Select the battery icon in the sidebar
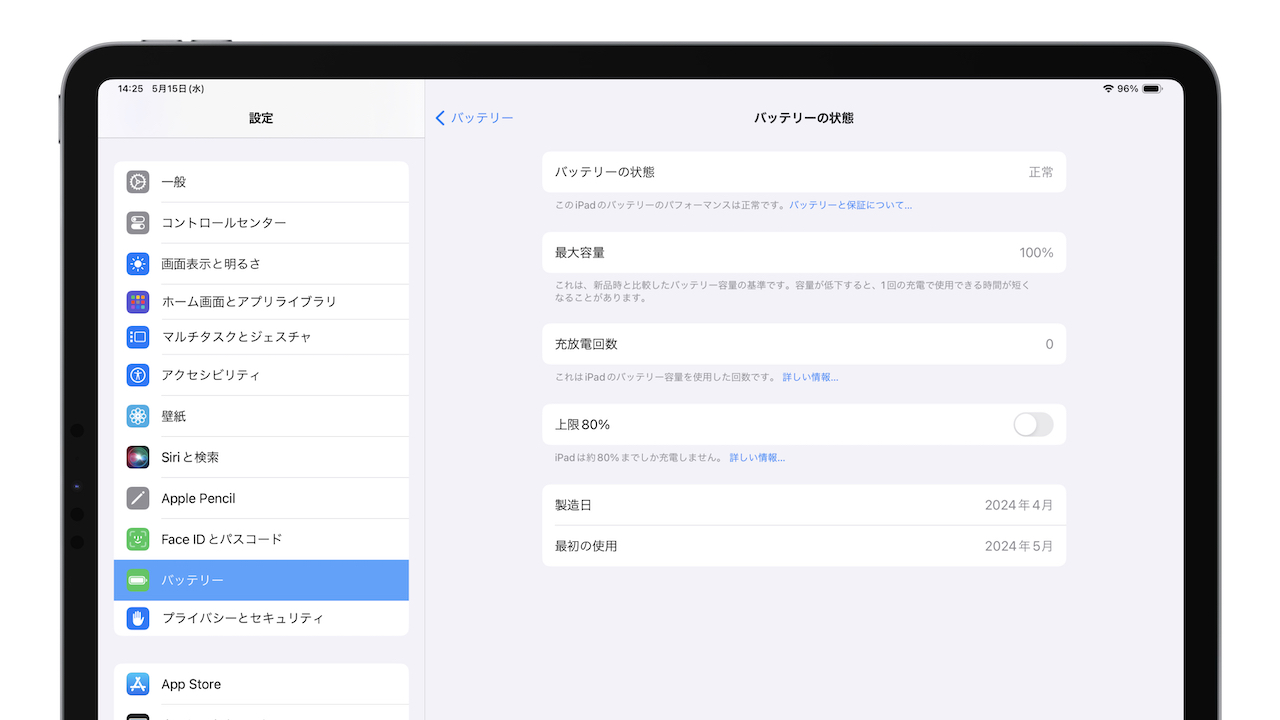The height and width of the screenshot is (720, 1280). coord(137,580)
